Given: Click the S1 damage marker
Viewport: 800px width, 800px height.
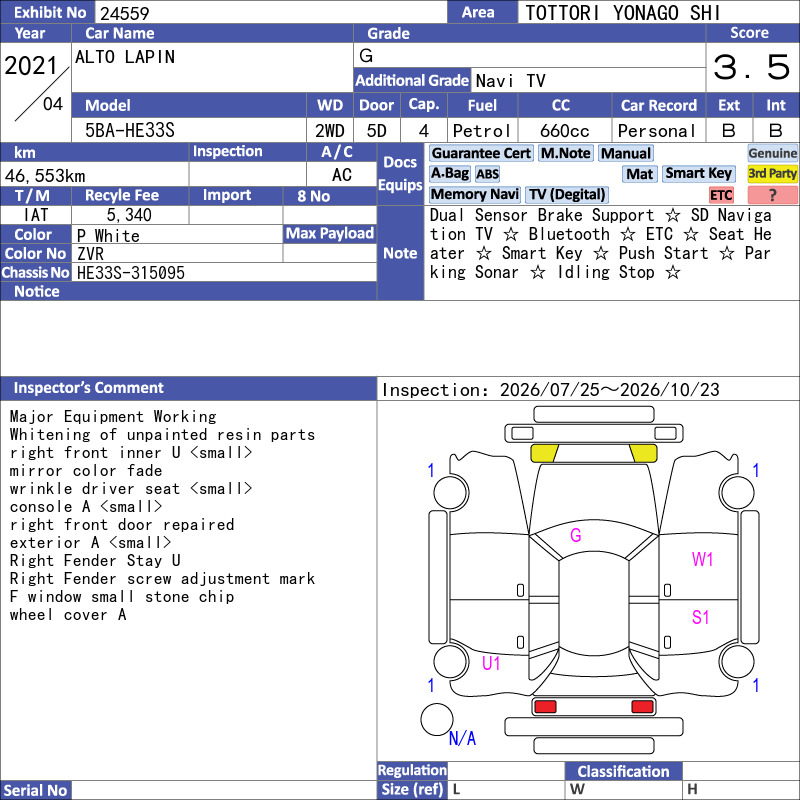Looking at the screenshot, I should coord(701,617).
